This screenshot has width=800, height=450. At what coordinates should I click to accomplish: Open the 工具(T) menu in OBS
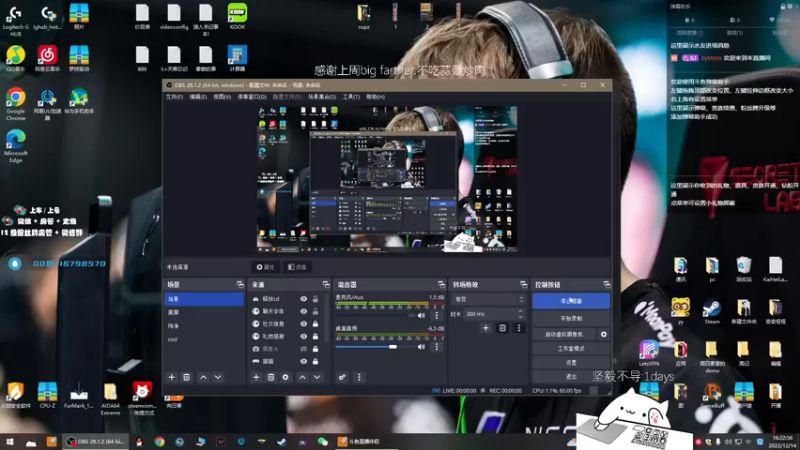pyautogui.click(x=351, y=97)
